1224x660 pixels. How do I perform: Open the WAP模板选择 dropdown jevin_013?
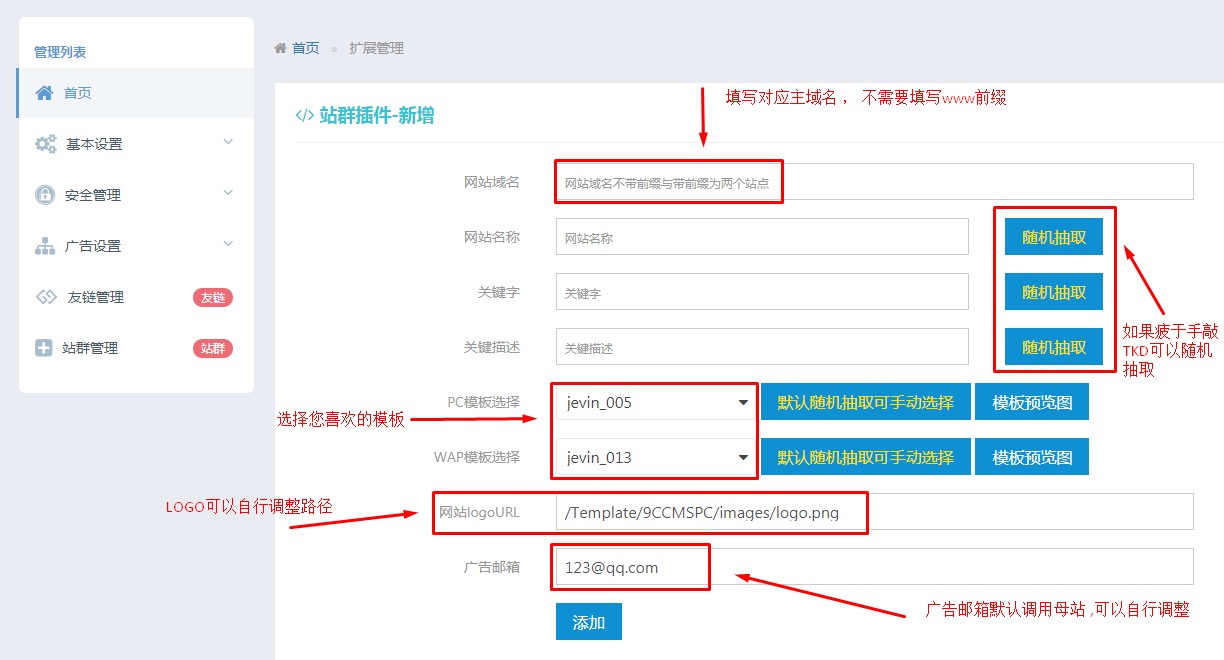coord(656,458)
